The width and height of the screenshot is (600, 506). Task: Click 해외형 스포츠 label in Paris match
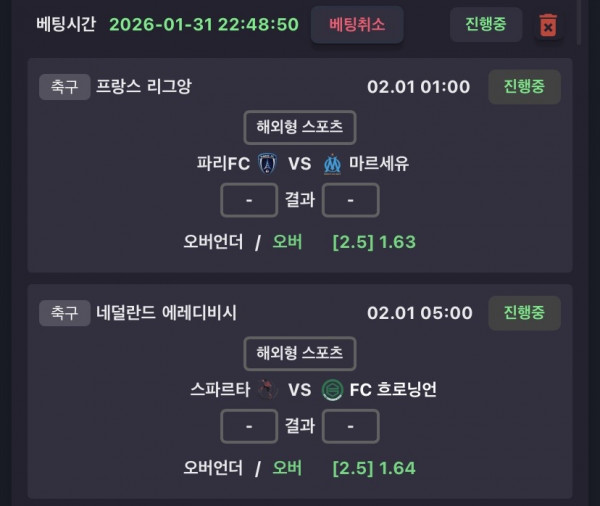point(300,127)
